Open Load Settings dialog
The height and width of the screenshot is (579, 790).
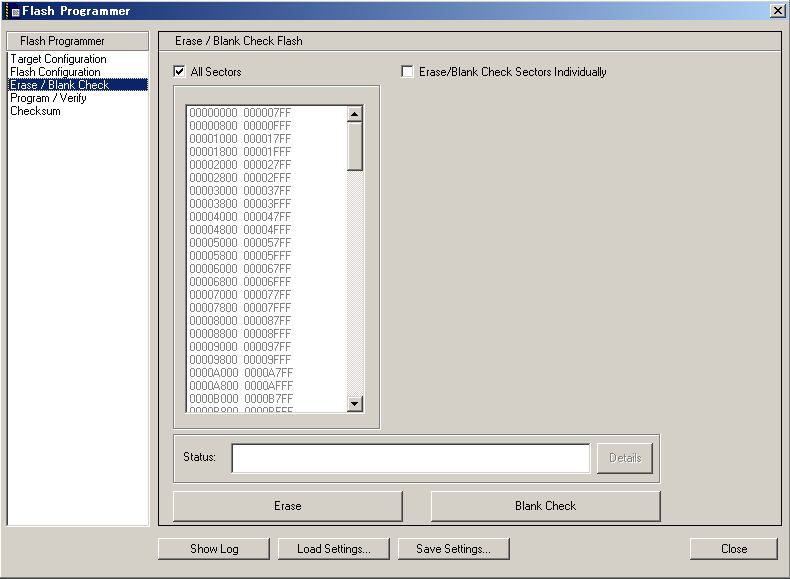coord(333,549)
